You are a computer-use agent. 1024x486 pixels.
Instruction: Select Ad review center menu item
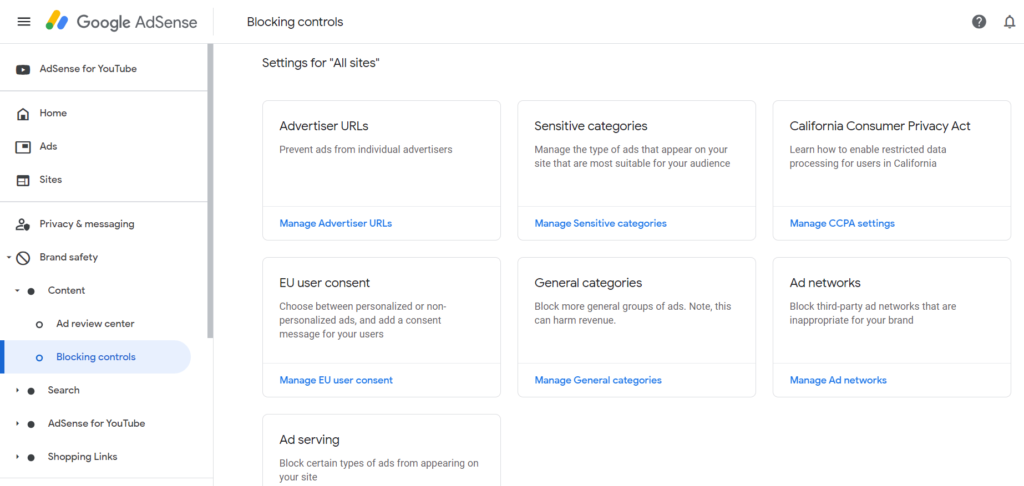click(95, 324)
